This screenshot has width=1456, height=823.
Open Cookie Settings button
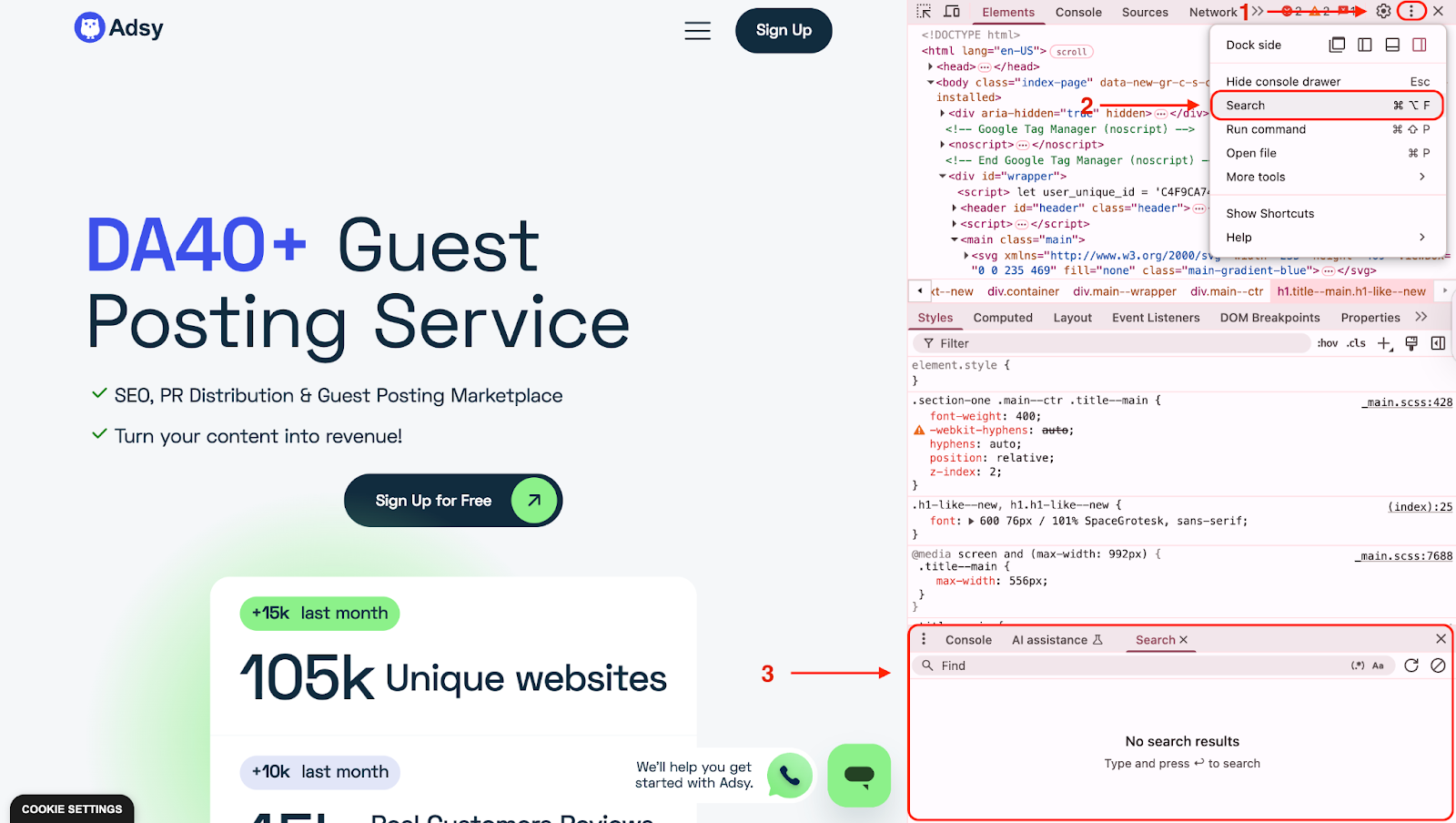(72, 808)
